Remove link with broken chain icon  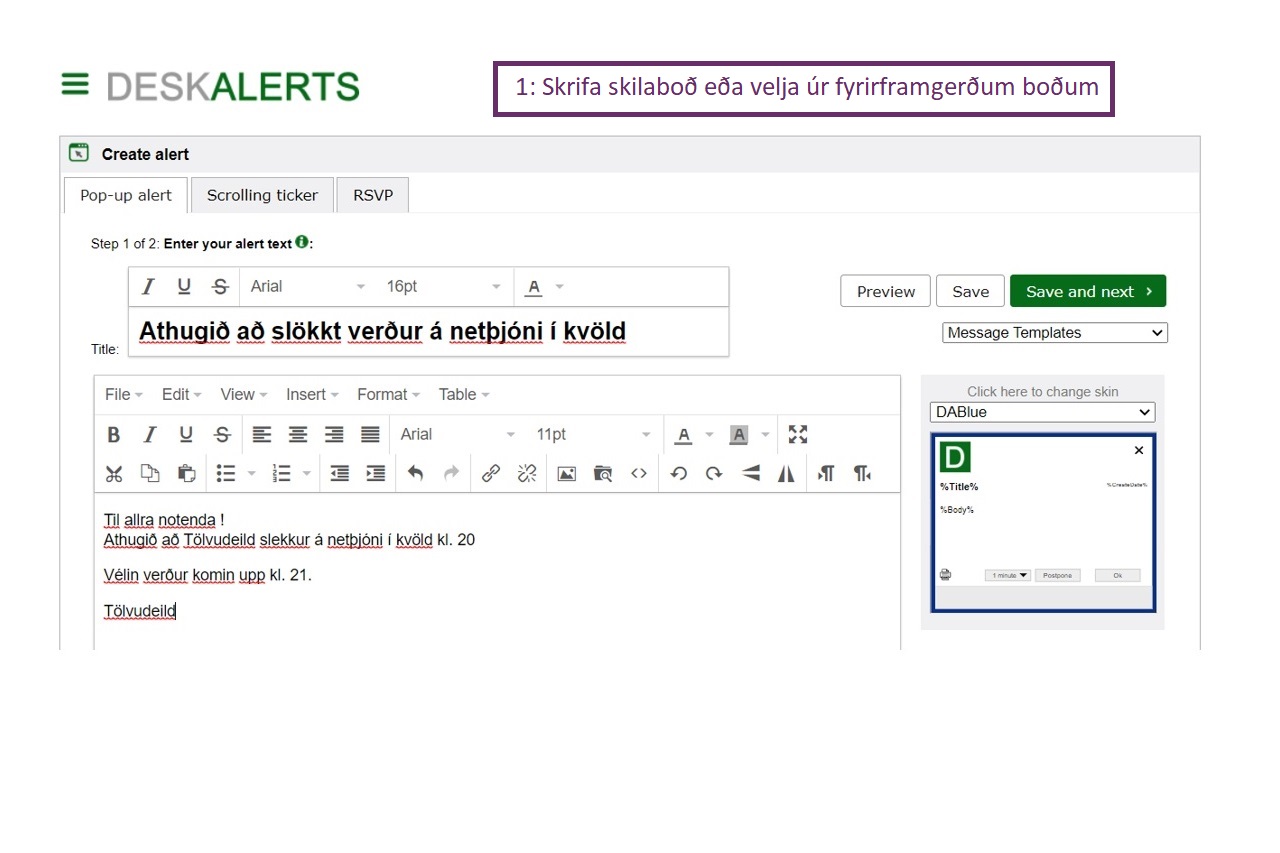coord(527,474)
